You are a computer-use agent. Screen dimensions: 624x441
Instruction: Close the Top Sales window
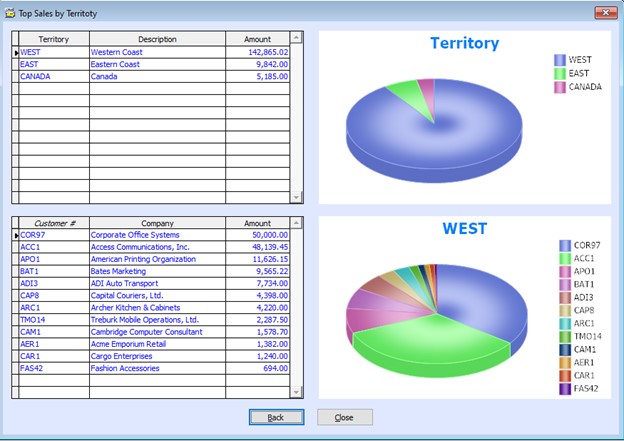point(603,12)
